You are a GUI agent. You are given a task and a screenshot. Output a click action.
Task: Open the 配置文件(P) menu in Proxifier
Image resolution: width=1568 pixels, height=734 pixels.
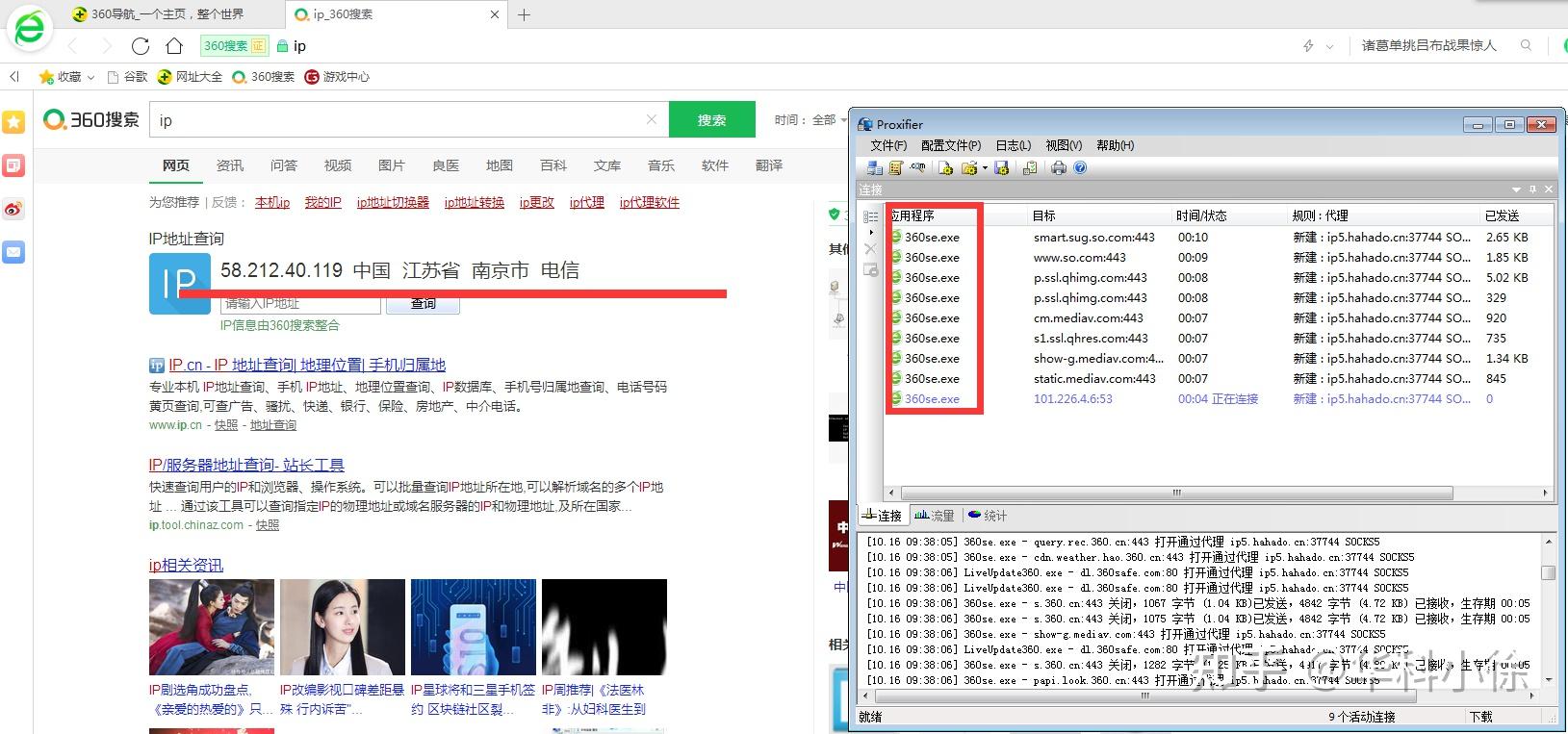coord(951,145)
